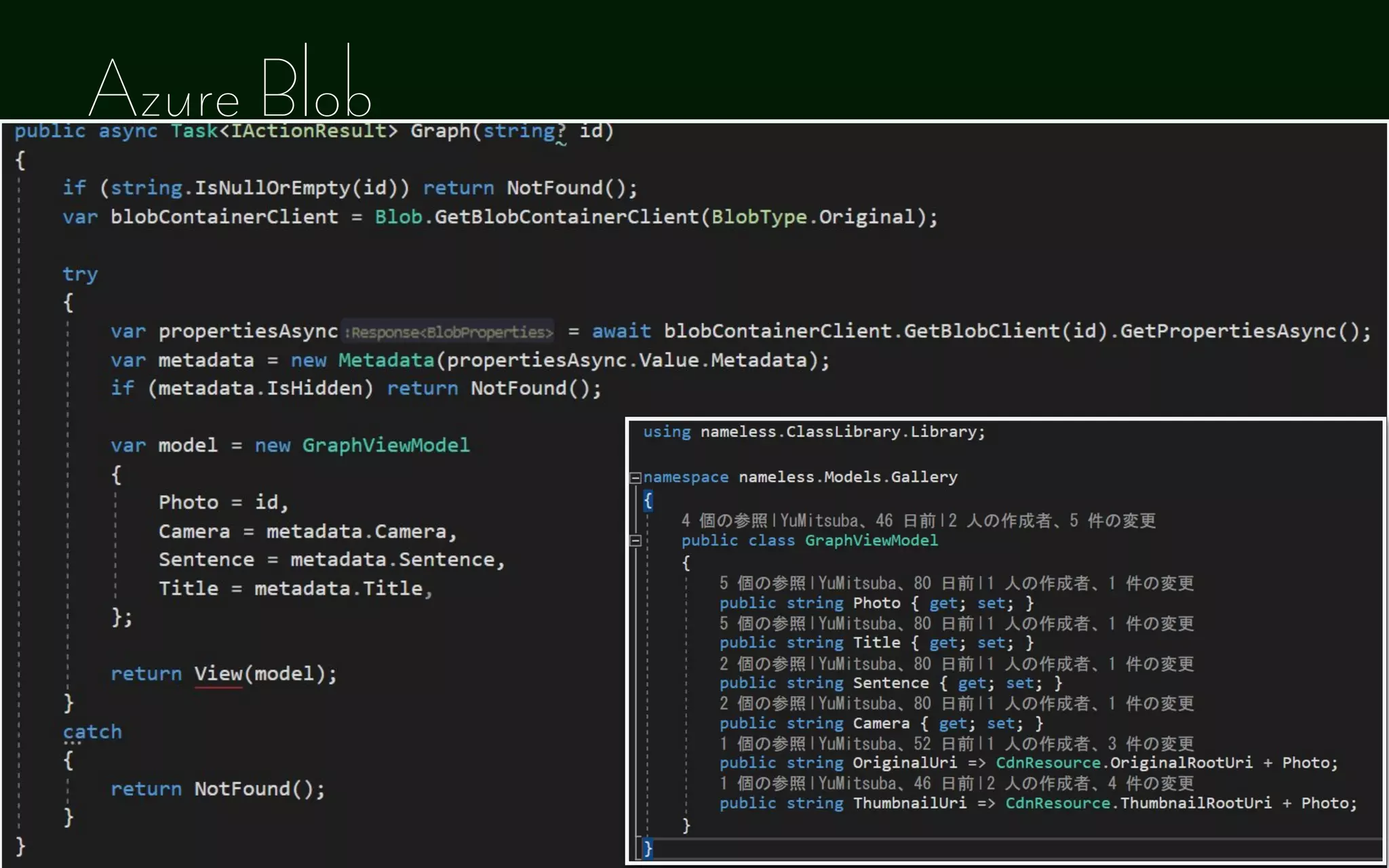Image resolution: width=1389 pixels, height=868 pixels.
Task: Click 'metadata.Title' in the object initializer
Action: [338, 589]
